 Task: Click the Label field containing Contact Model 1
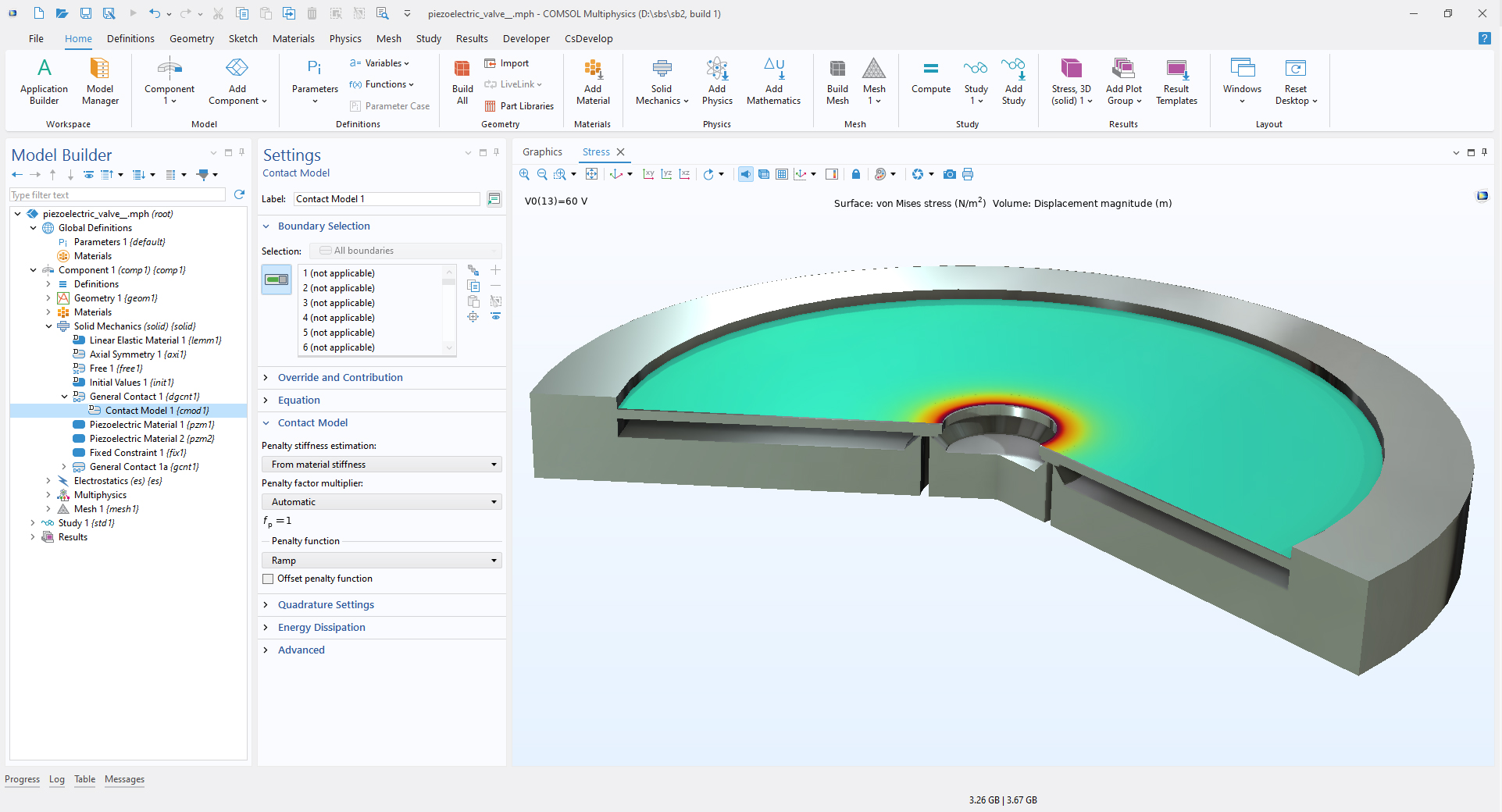[x=387, y=199]
